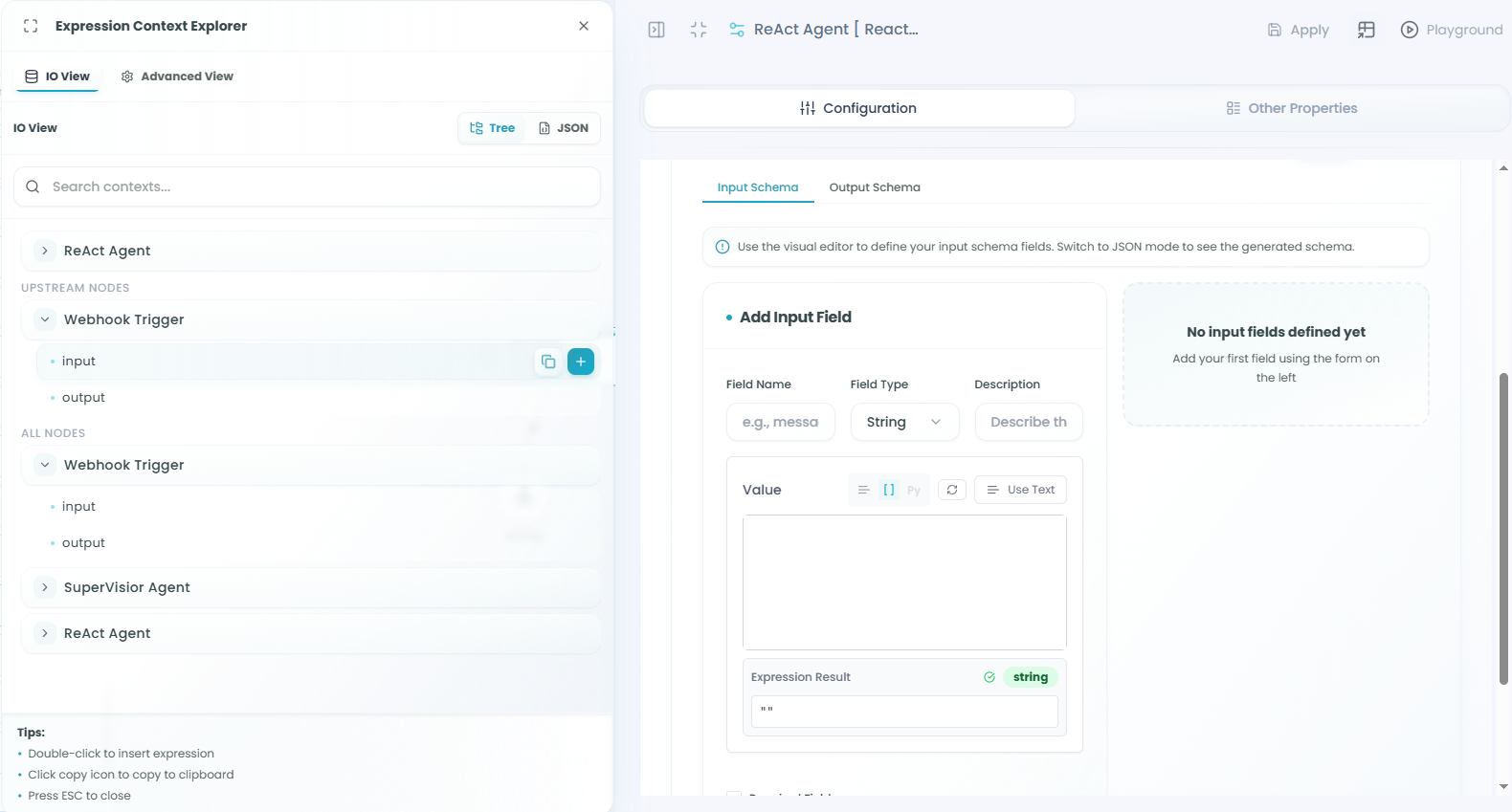Click the Apply button
1512x812 pixels.
pyautogui.click(x=1299, y=30)
